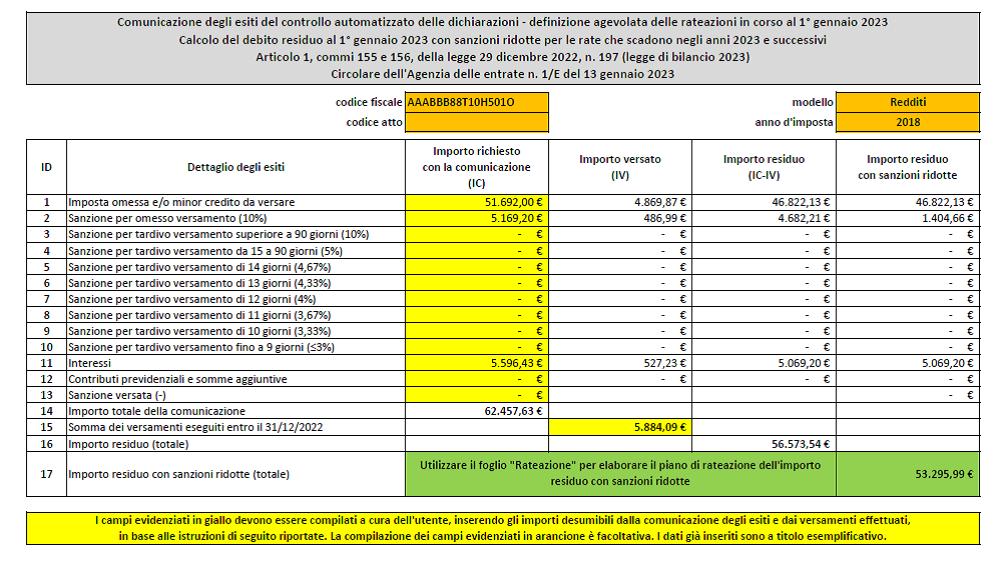Click the Dettaglio degli esiti column header

(236, 167)
